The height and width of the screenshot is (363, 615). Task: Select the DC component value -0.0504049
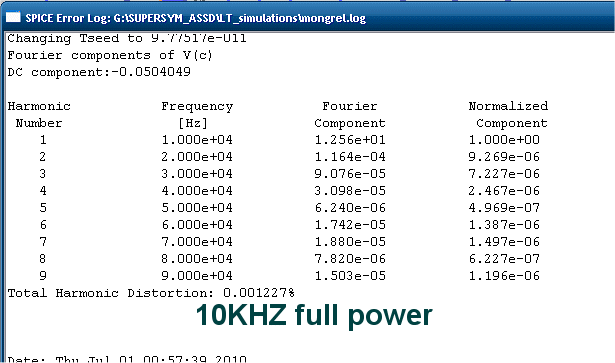(x=151, y=72)
